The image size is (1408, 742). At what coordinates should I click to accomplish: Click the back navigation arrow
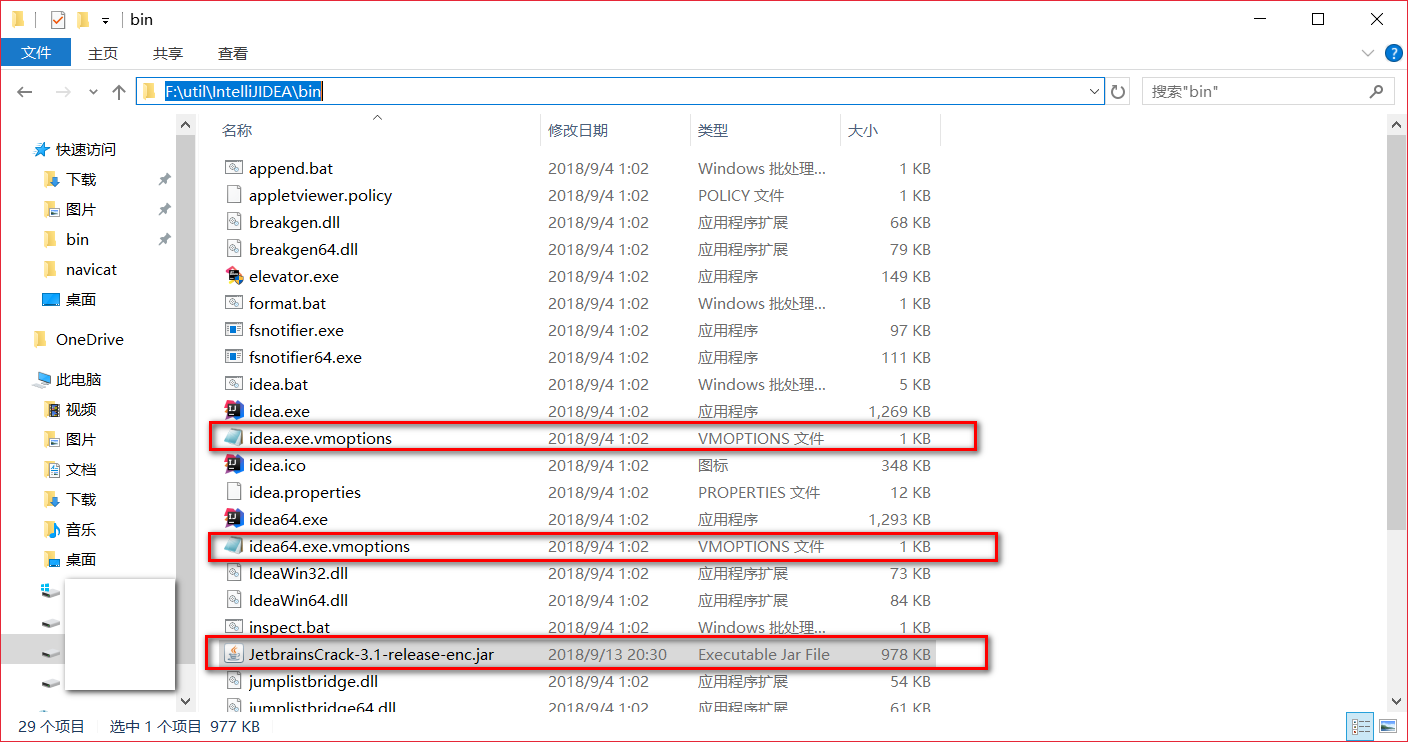coord(25,92)
